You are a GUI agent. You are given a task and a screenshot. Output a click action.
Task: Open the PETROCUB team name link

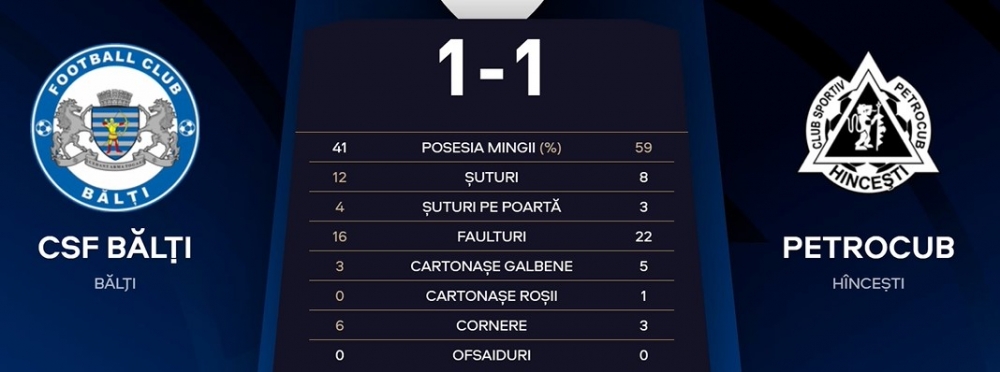tap(869, 248)
